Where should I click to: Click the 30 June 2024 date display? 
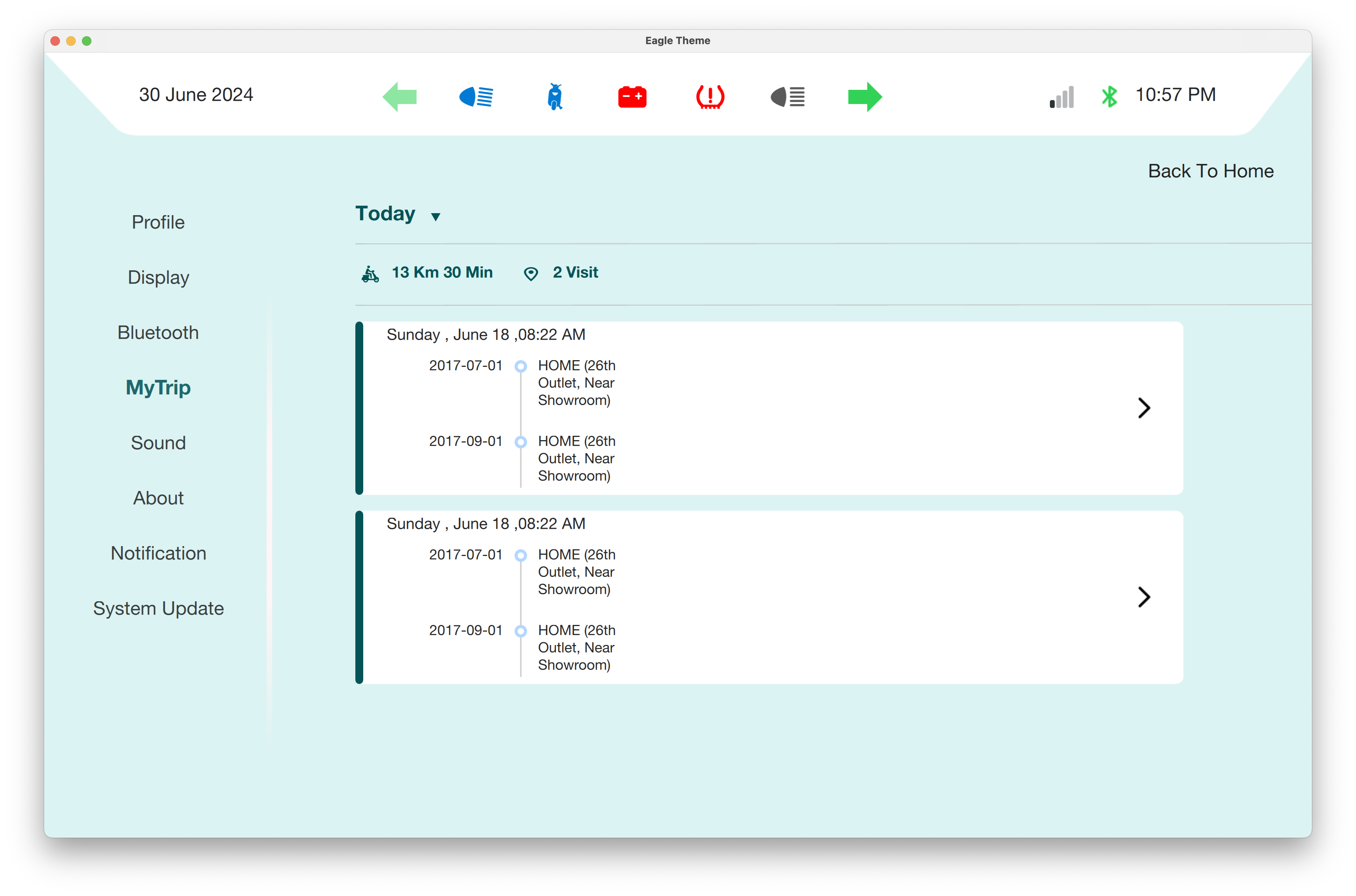[x=196, y=95]
